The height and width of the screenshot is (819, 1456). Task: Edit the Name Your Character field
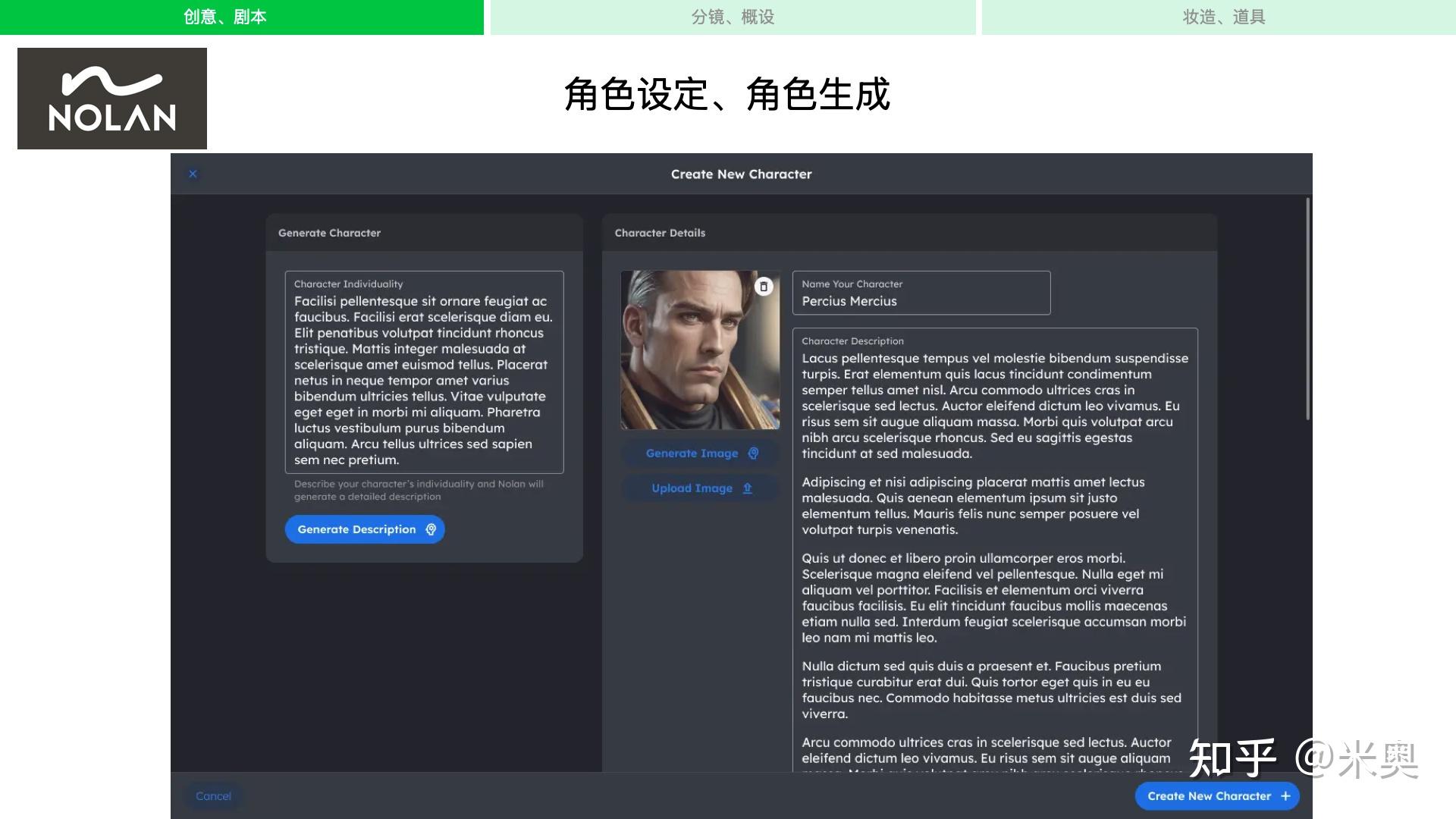click(921, 293)
